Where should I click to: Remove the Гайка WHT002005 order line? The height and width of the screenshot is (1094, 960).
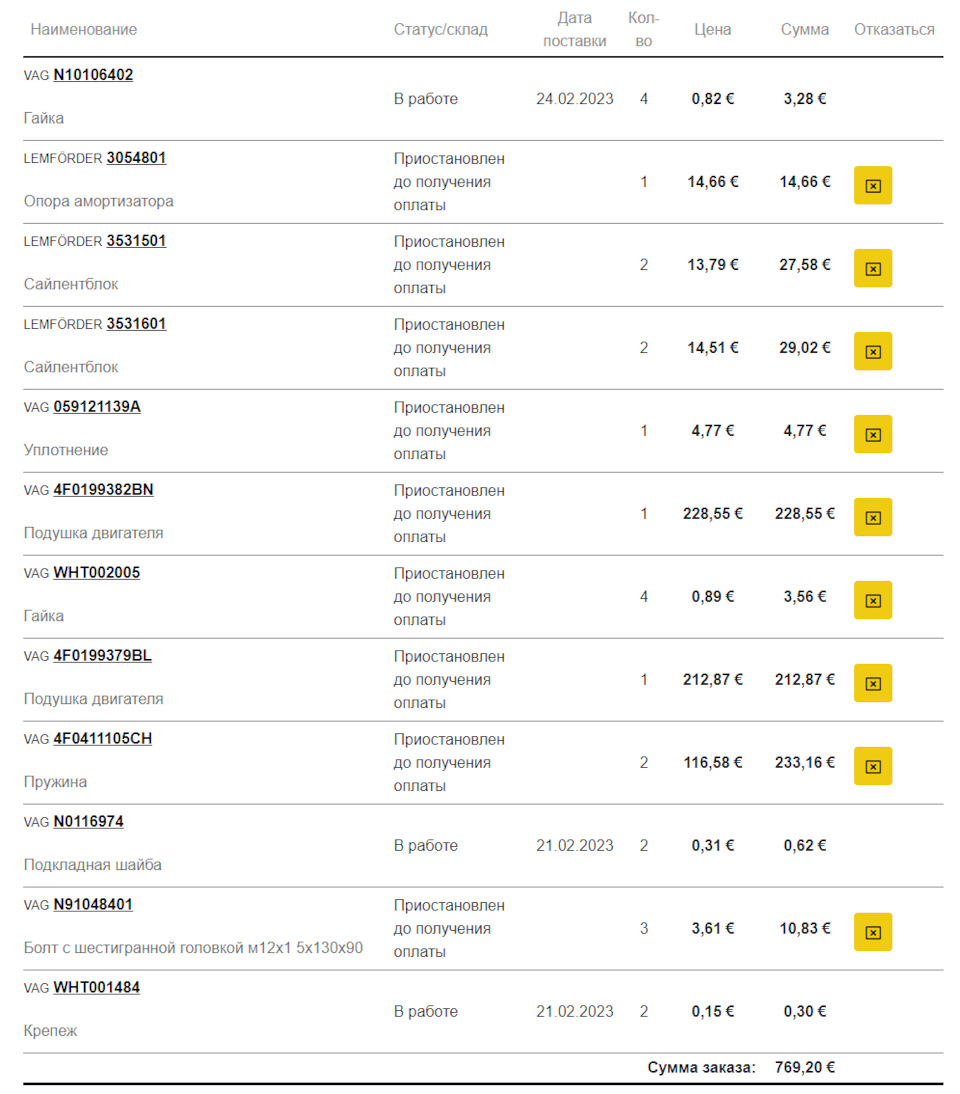pos(872,601)
